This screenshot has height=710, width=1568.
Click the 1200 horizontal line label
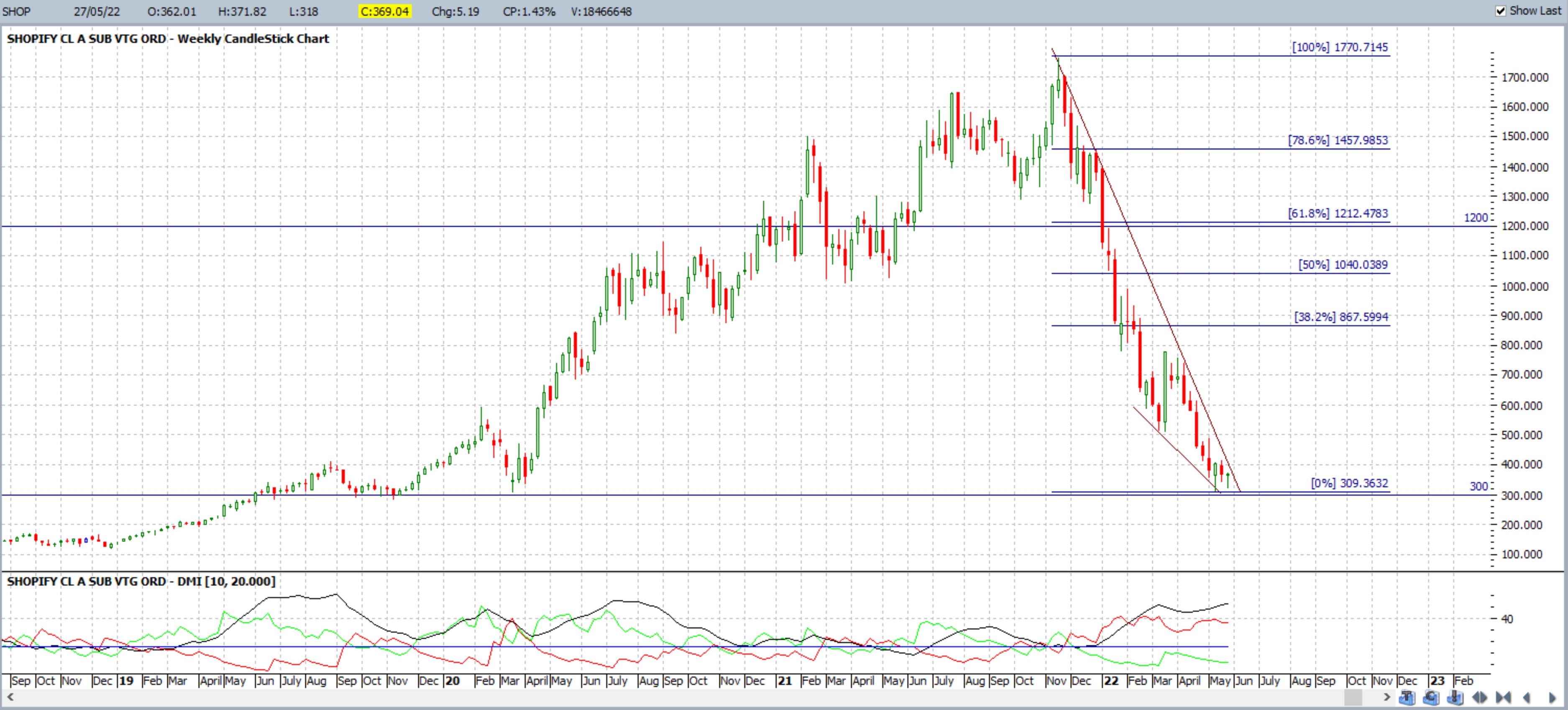(x=1476, y=217)
